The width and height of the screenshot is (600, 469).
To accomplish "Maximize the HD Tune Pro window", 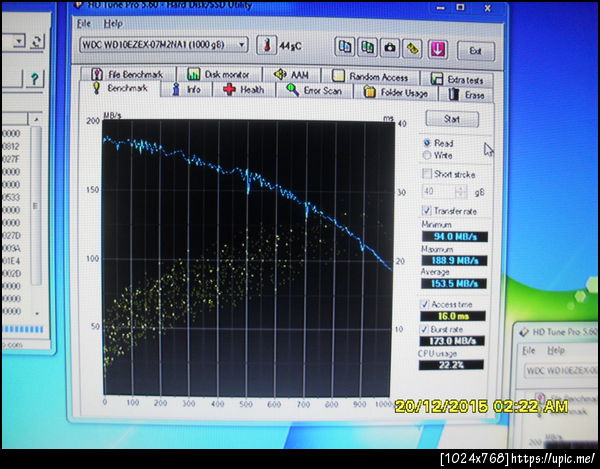I will click(461, 7).
